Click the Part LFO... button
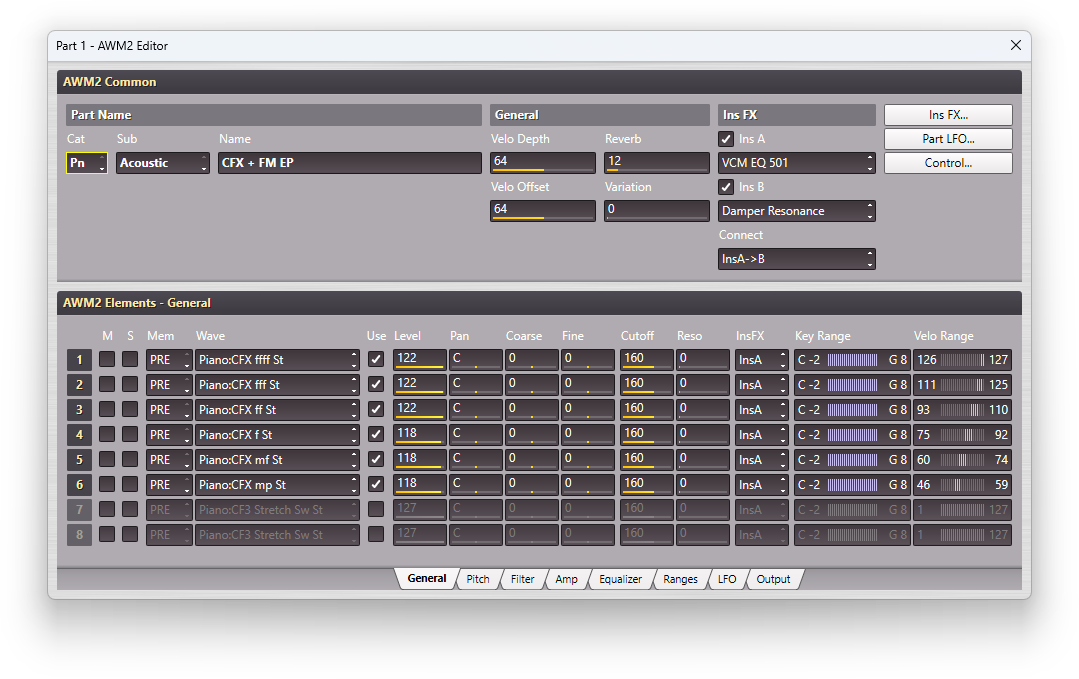The width and height of the screenshot is (1079, 679). click(948, 139)
